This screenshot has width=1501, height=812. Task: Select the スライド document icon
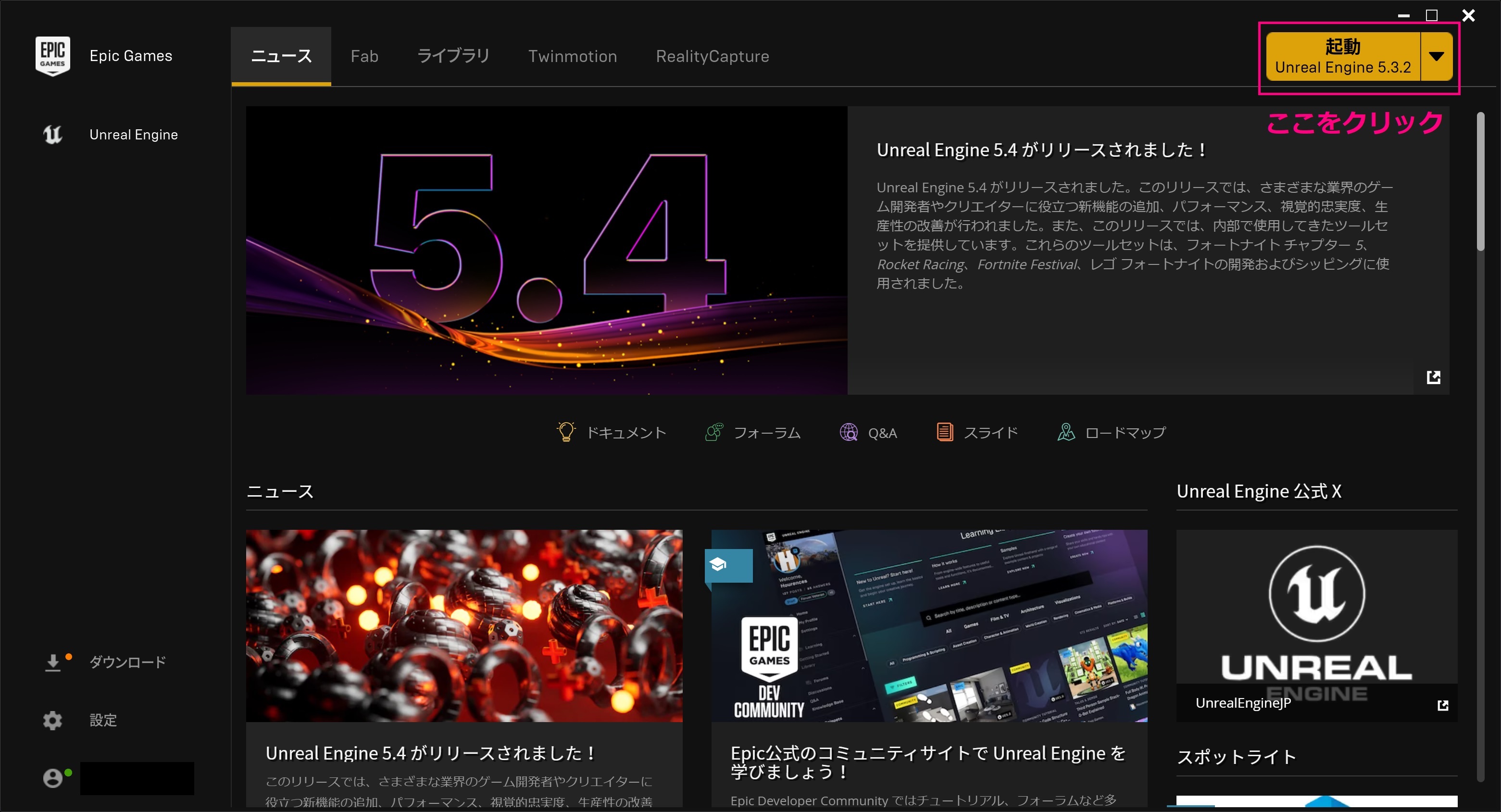[945, 432]
